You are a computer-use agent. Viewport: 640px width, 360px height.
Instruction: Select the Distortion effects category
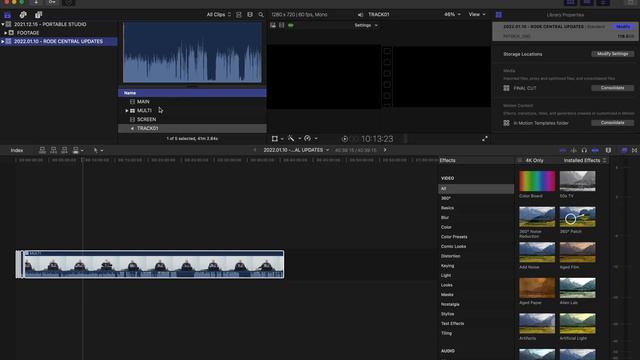[451, 256]
